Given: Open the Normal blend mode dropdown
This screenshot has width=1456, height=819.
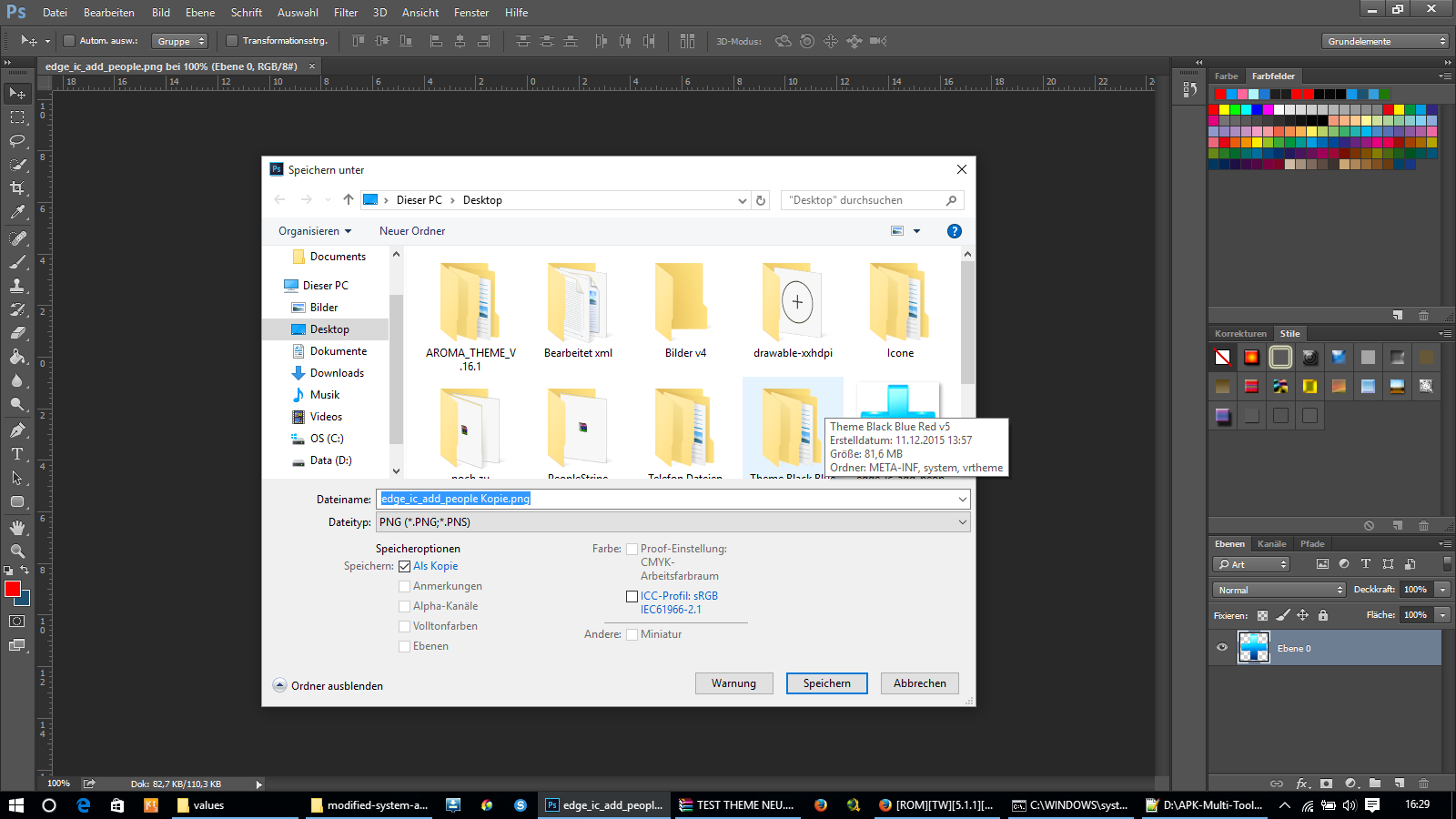Looking at the screenshot, I should [x=1279, y=590].
